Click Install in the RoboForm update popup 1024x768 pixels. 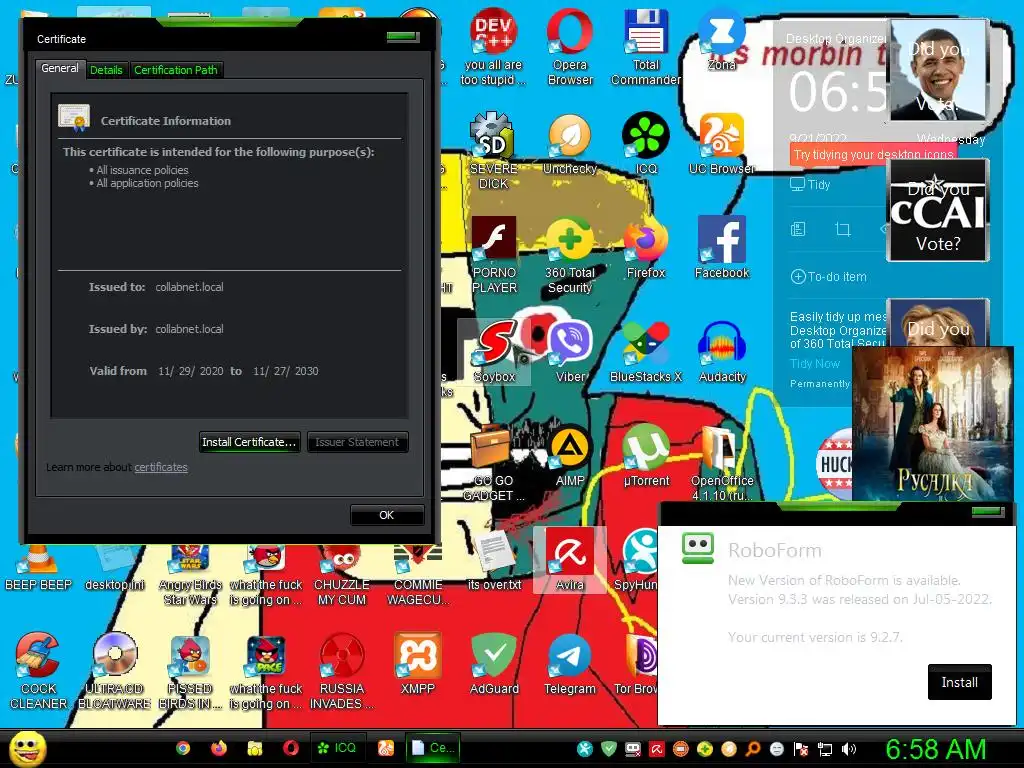click(x=959, y=682)
